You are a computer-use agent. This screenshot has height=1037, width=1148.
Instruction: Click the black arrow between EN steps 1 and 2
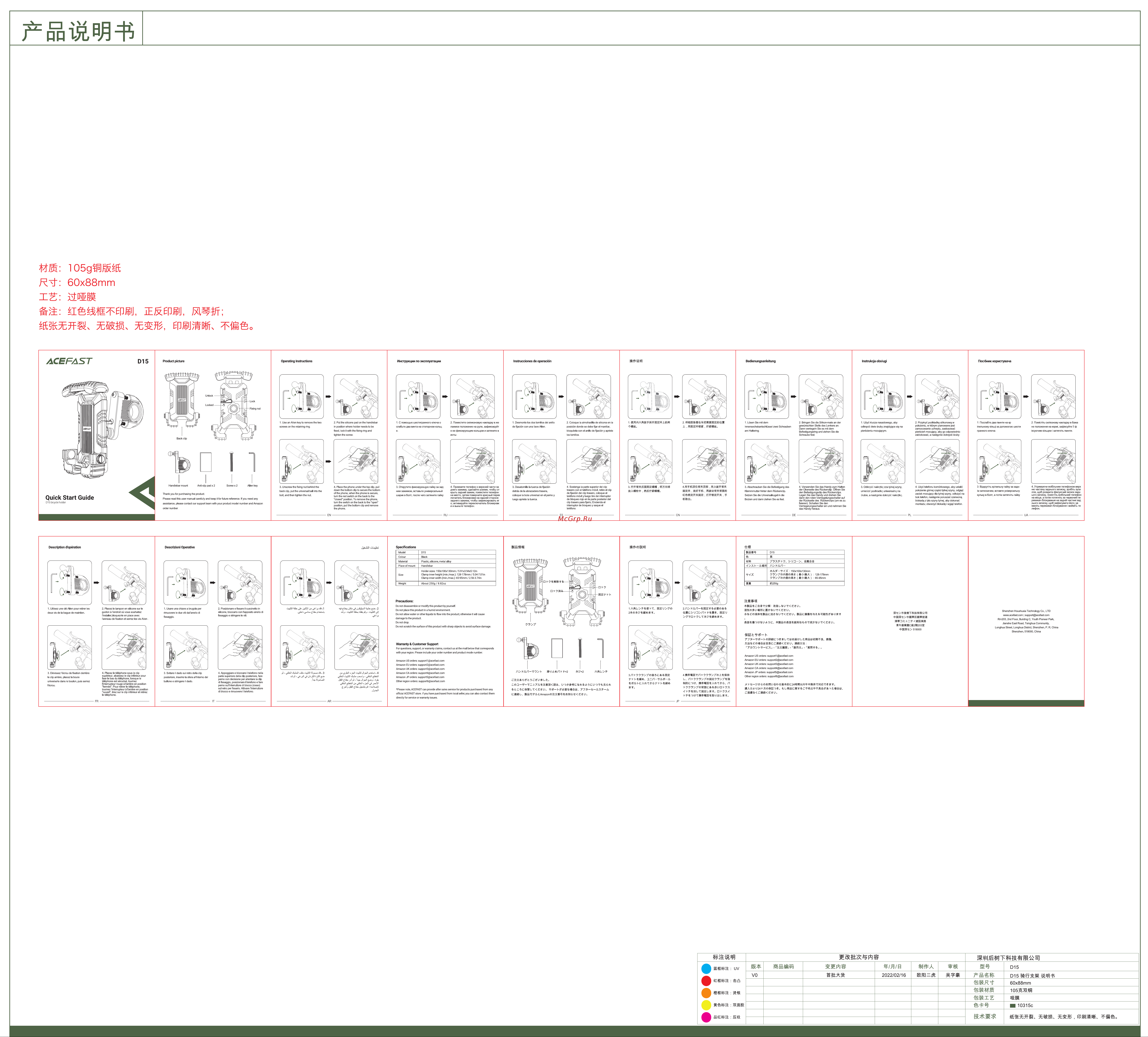[329, 396]
